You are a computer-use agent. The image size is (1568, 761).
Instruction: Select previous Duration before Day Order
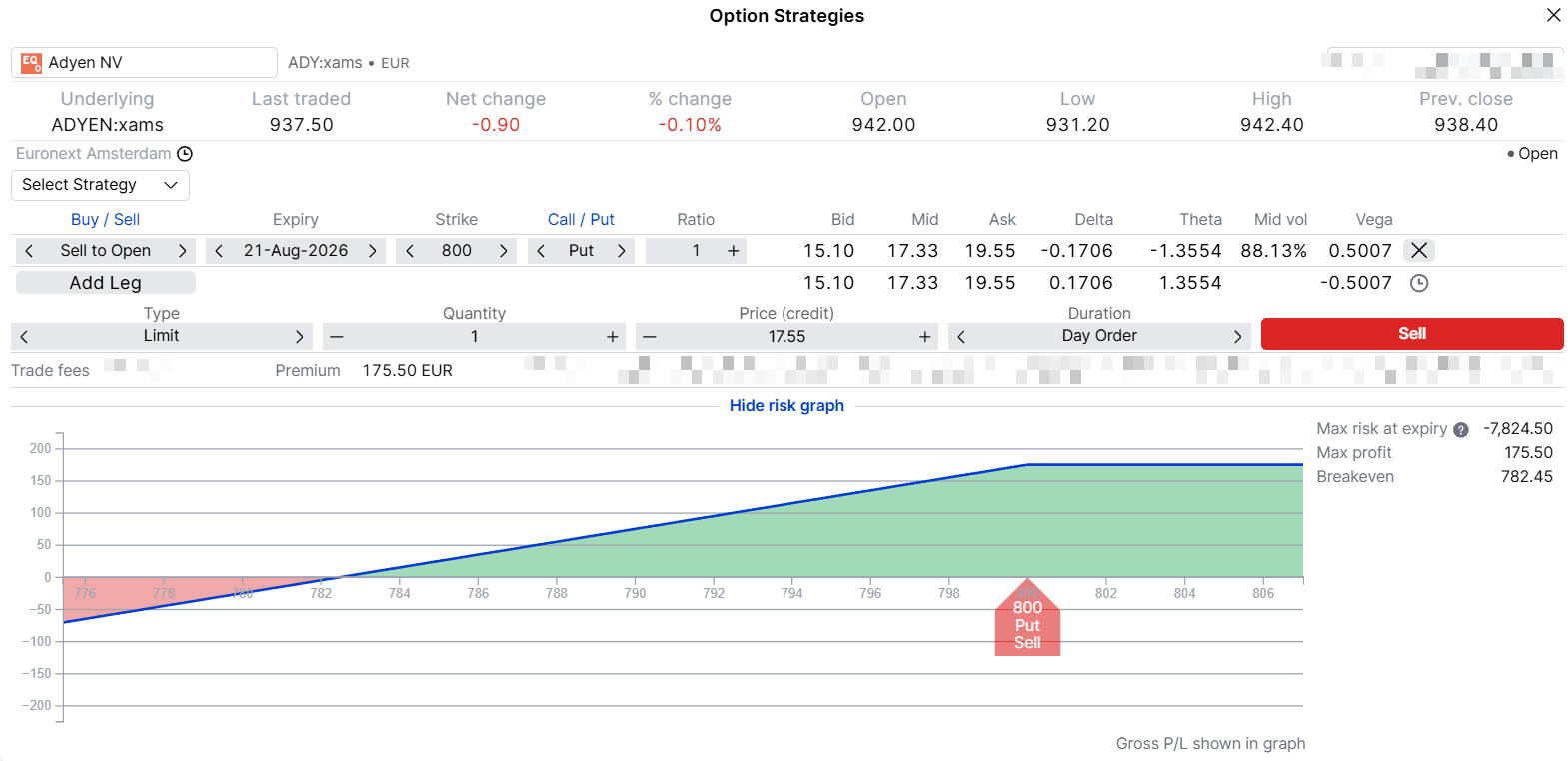tap(961, 337)
